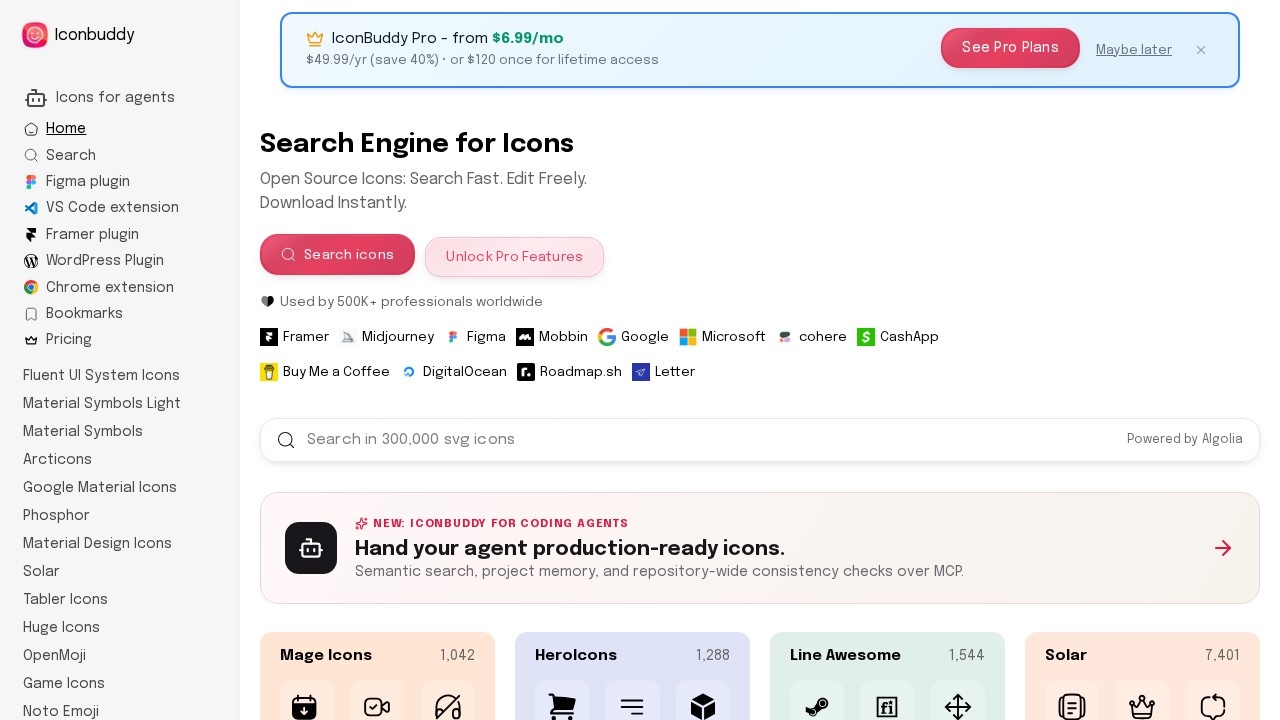The height and width of the screenshot is (720, 1280).
Task: Click the HeroIcons cube icon
Action: 703,707
